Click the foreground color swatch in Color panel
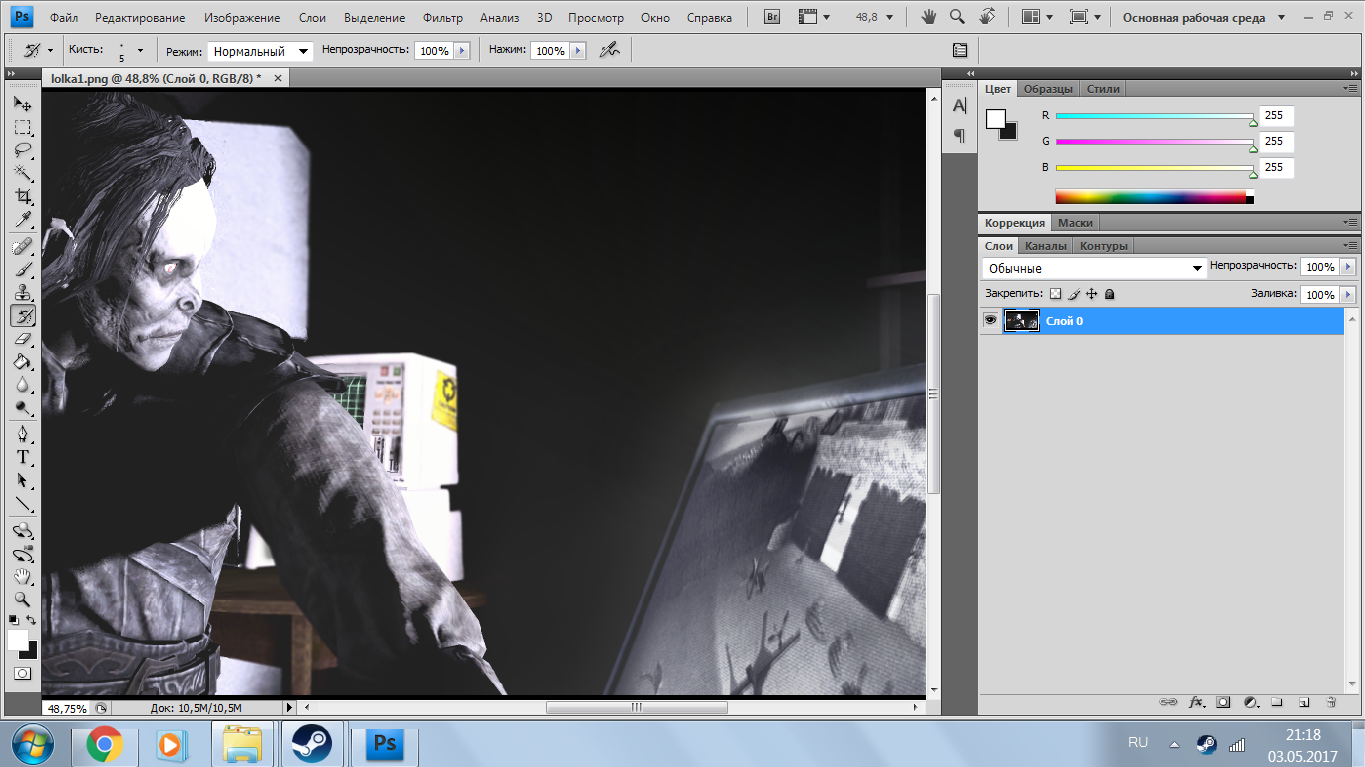1365x767 pixels. tap(996, 119)
